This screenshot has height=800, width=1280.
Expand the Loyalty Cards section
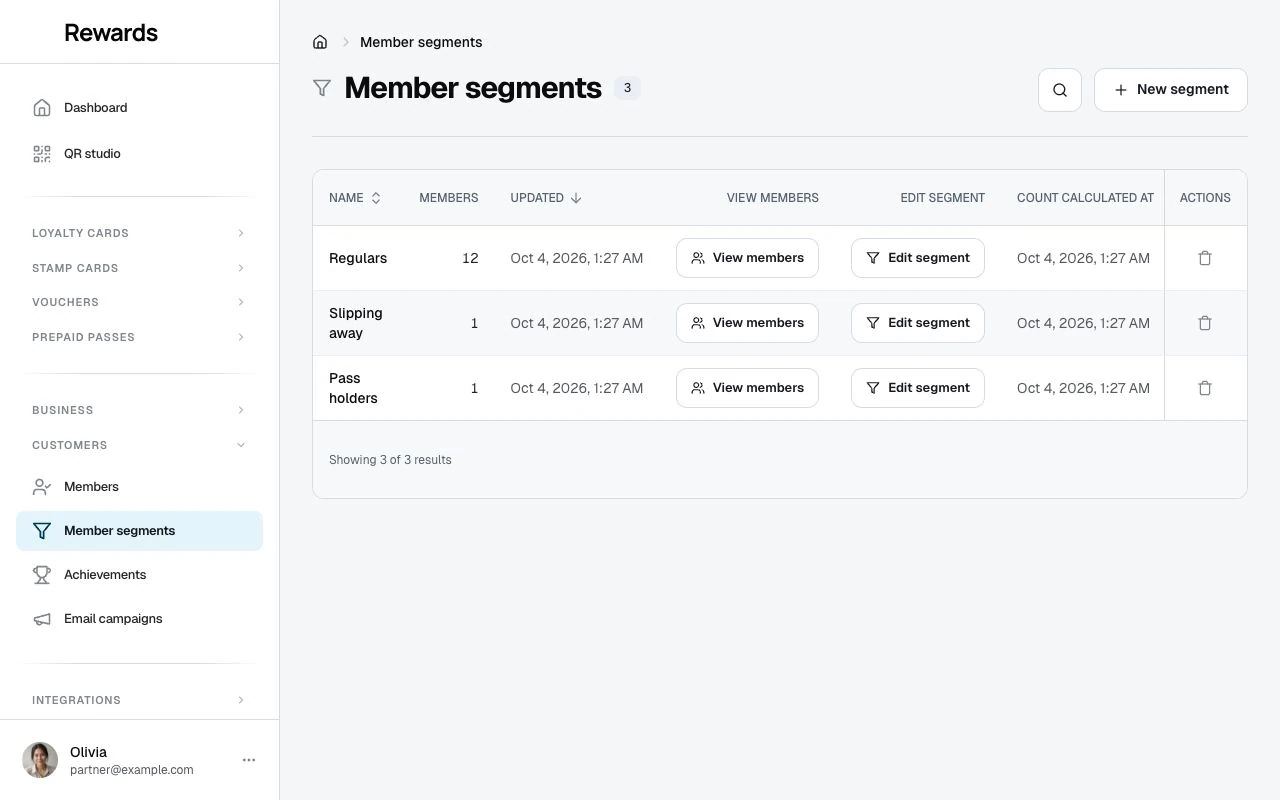pyautogui.click(x=139, y=233)
